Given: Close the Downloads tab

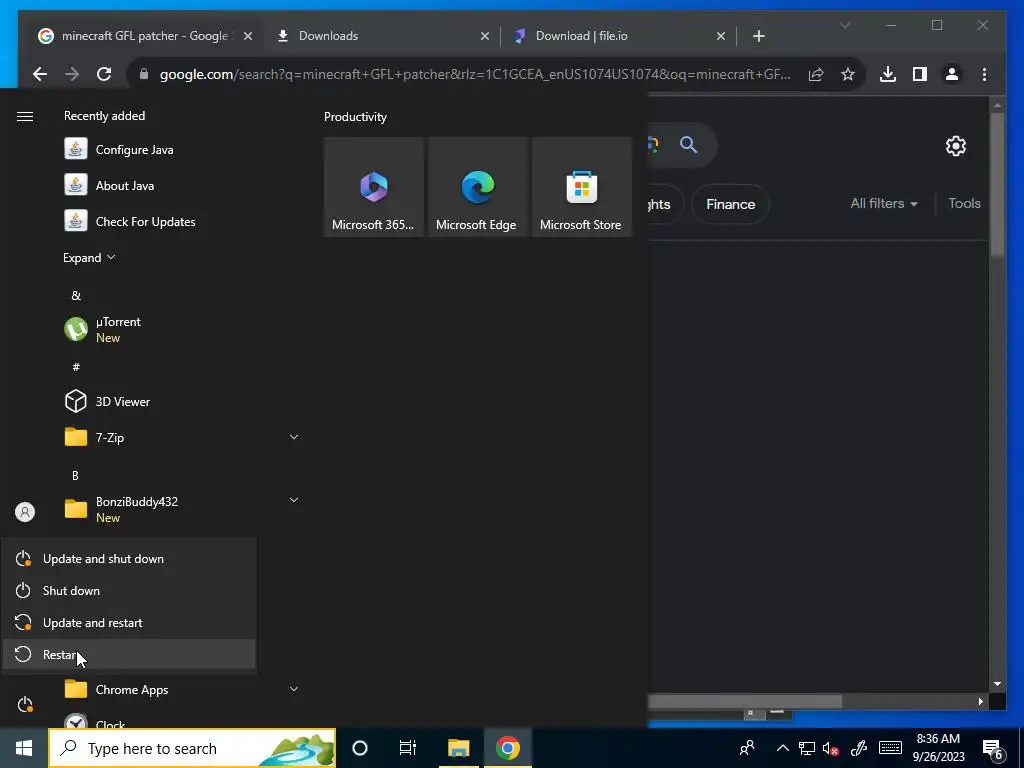Looking at the screenshot, I should 485,36.
